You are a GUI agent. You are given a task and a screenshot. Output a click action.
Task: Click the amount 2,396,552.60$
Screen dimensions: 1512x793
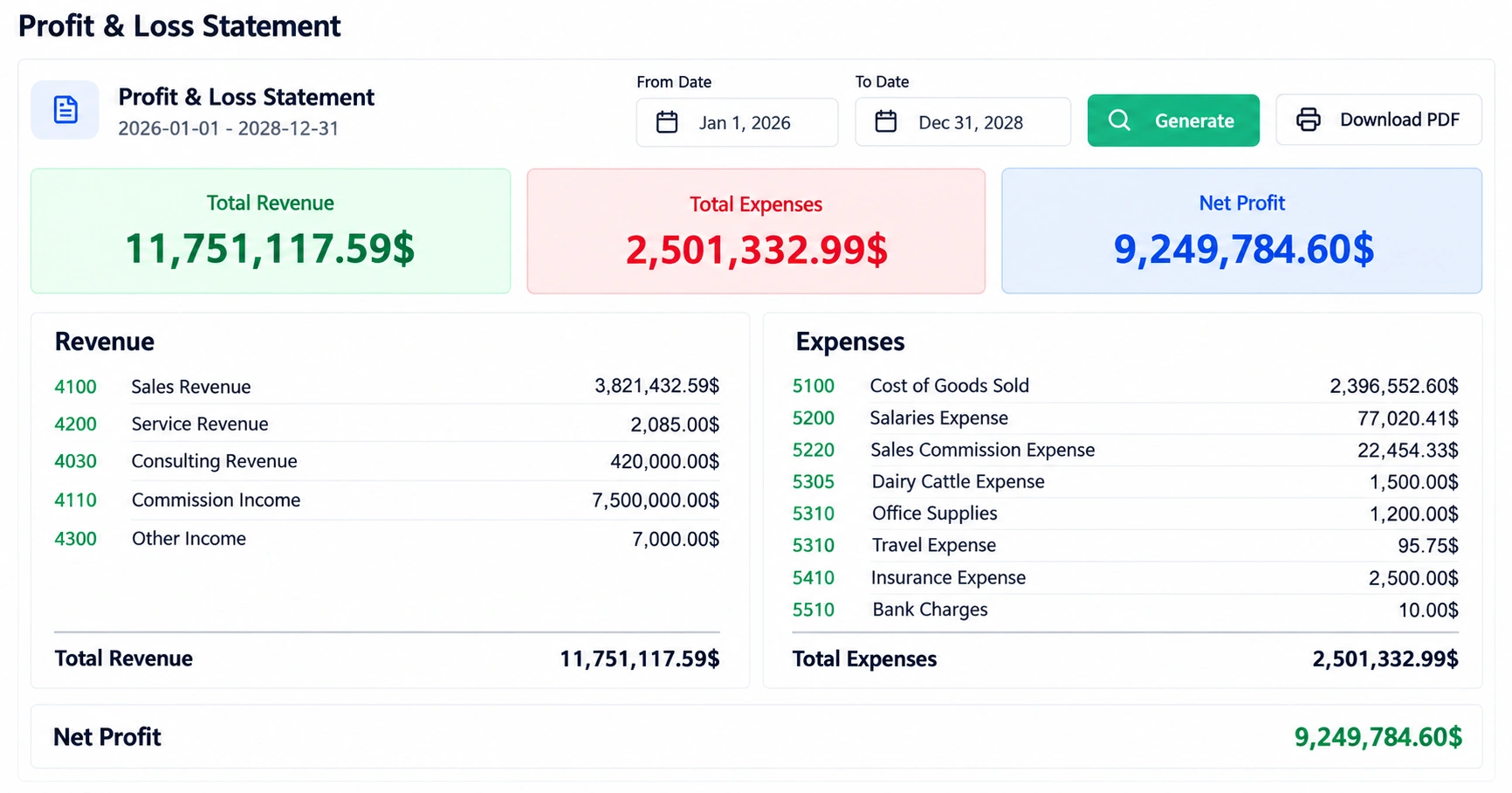coord(1394,386)
